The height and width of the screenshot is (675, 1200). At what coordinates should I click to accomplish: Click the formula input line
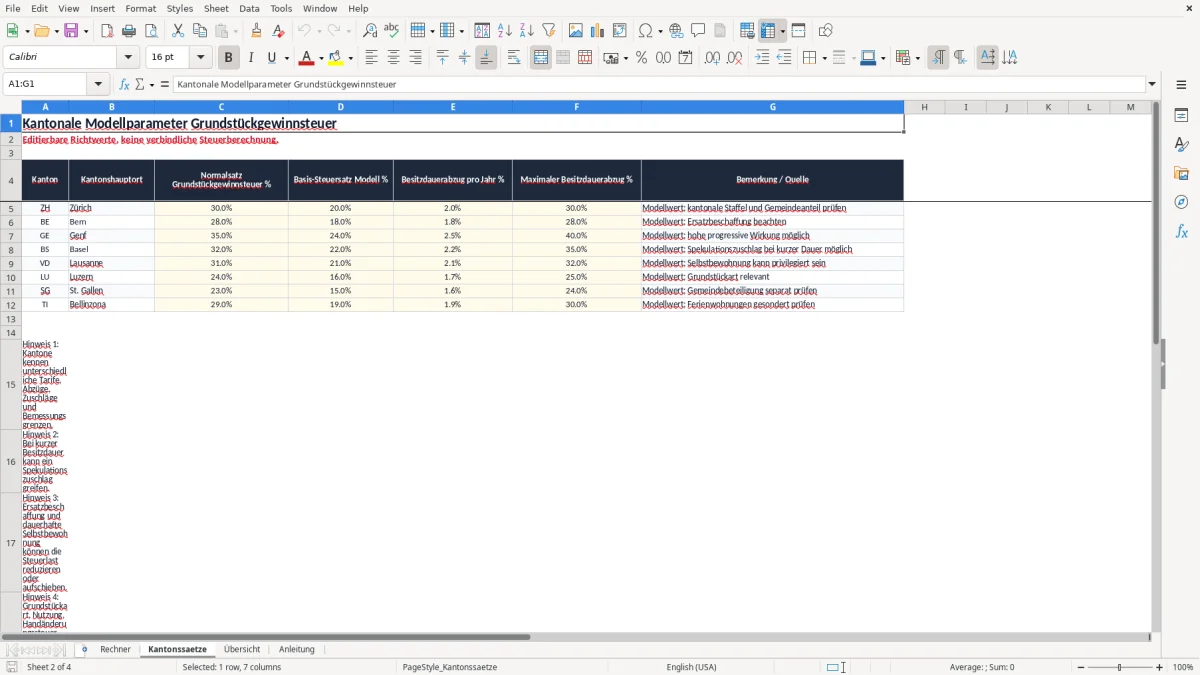point(660,85)
